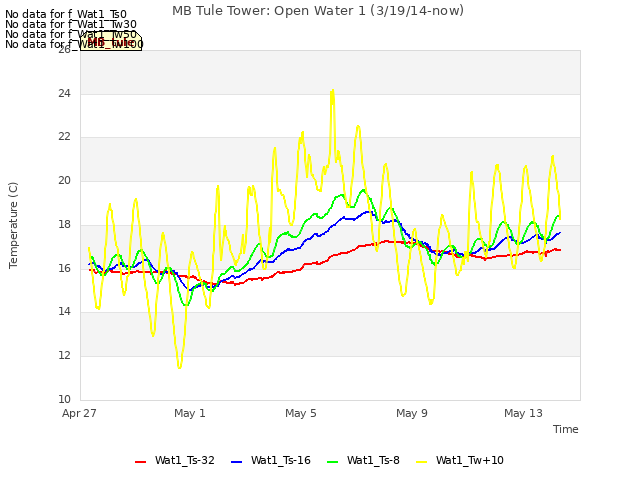Click the yellow Wat1_Tw+10 legend swatch
Viewport: 640px width, 480px height.
421,462
